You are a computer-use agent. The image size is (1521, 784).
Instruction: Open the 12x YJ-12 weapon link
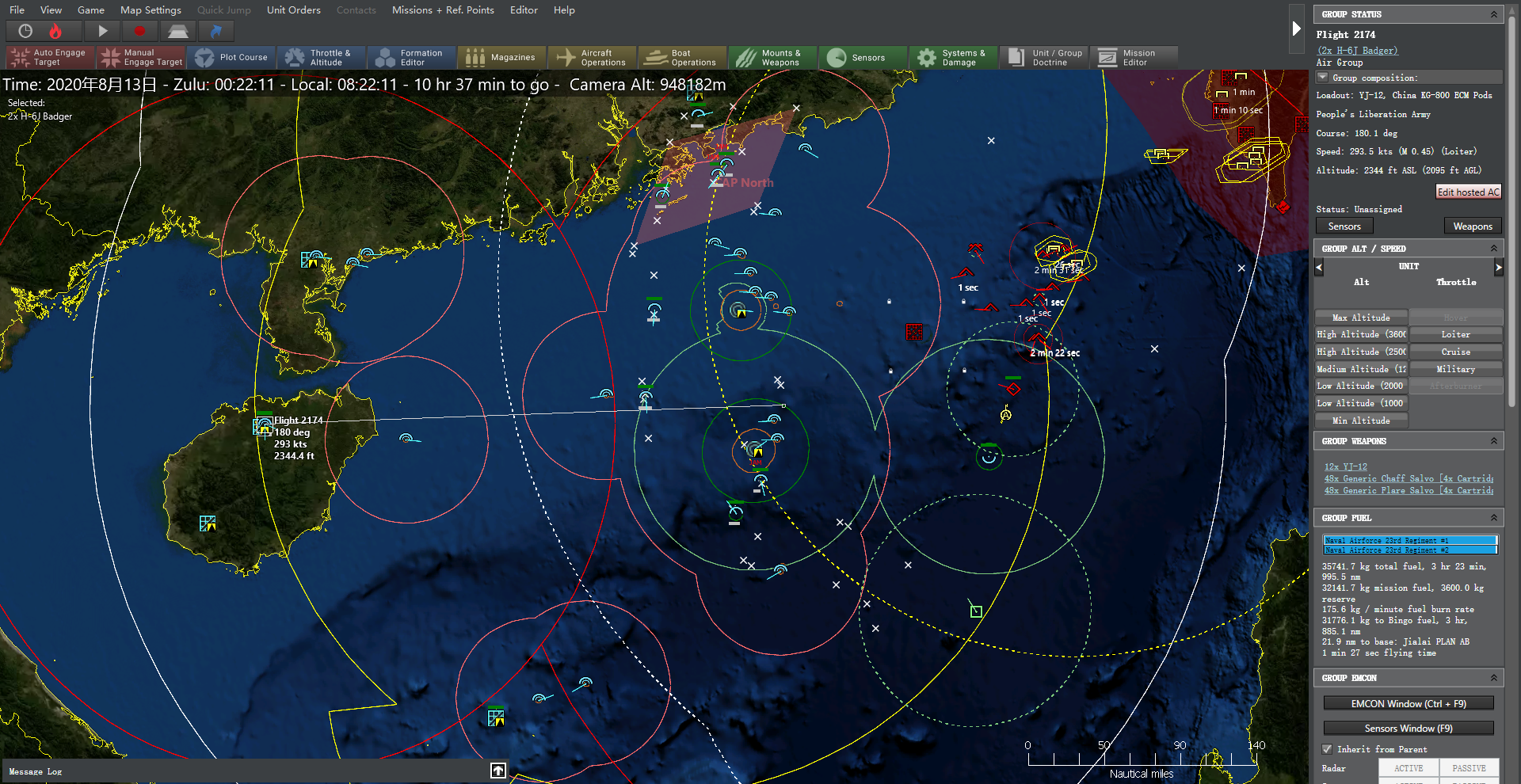pos(1346,466)
